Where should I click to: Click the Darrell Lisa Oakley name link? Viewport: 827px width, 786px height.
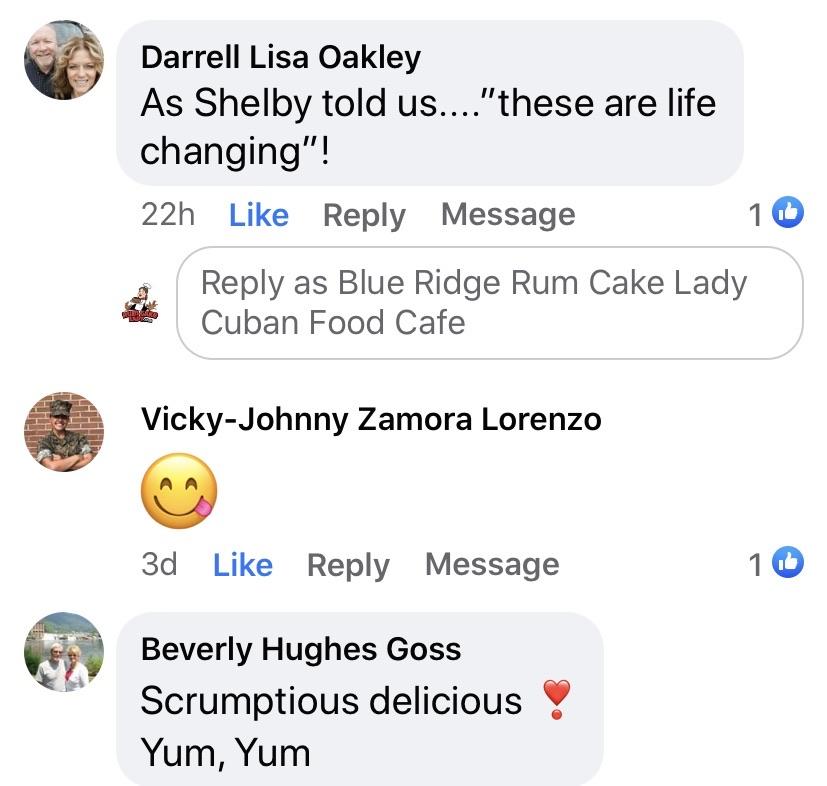point(281,57)
